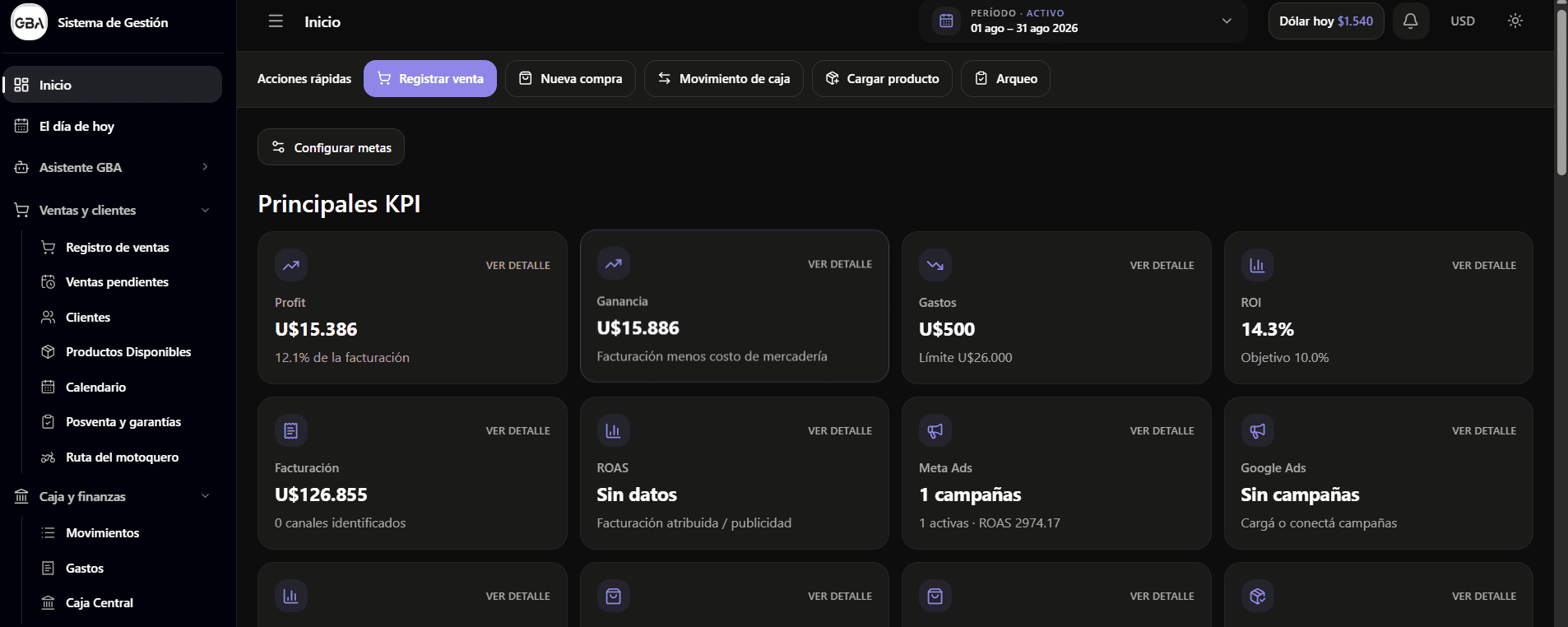View detail of the Meta Ads card
Screen dimensions: 1568x627
point(1162,431)
